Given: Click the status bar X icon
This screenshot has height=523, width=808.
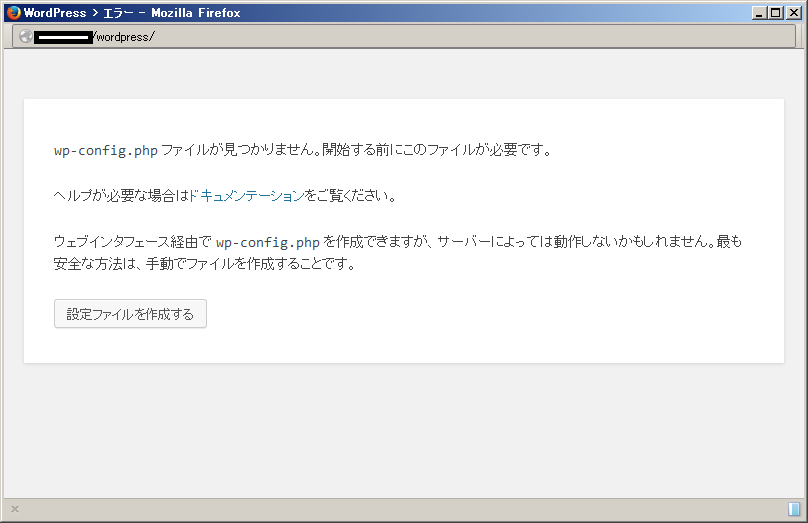Looking at the screenshot, I should pyautogui.click(x=15, y=509).
